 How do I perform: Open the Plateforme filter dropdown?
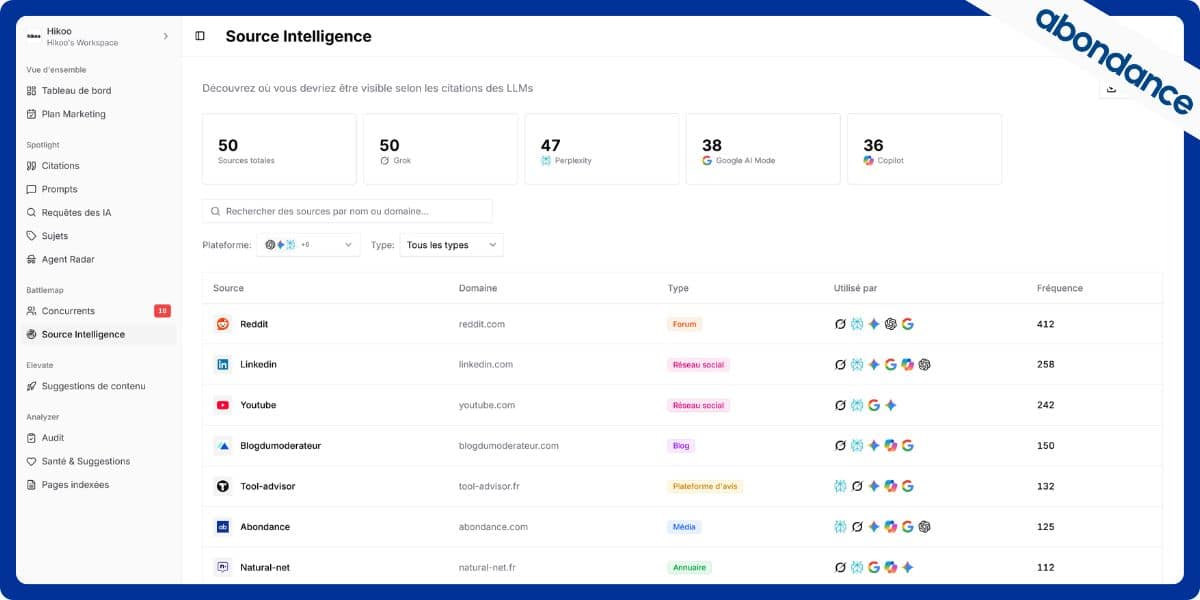point(308,245)
